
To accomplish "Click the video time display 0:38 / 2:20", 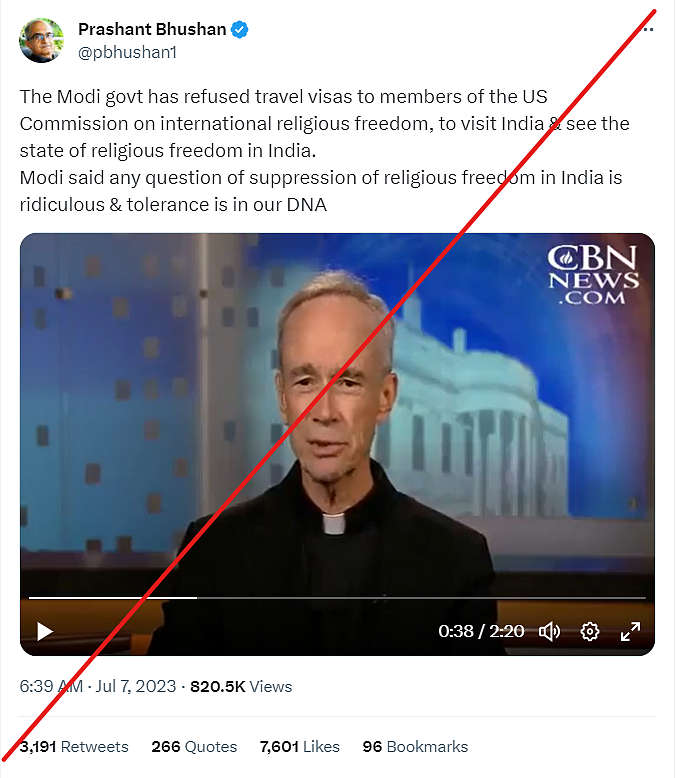I will (x=481, y=631).
